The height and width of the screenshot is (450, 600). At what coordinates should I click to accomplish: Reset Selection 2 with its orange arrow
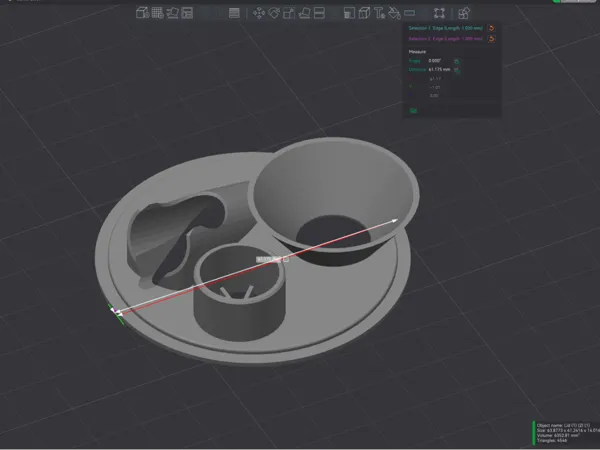(492, 39)
